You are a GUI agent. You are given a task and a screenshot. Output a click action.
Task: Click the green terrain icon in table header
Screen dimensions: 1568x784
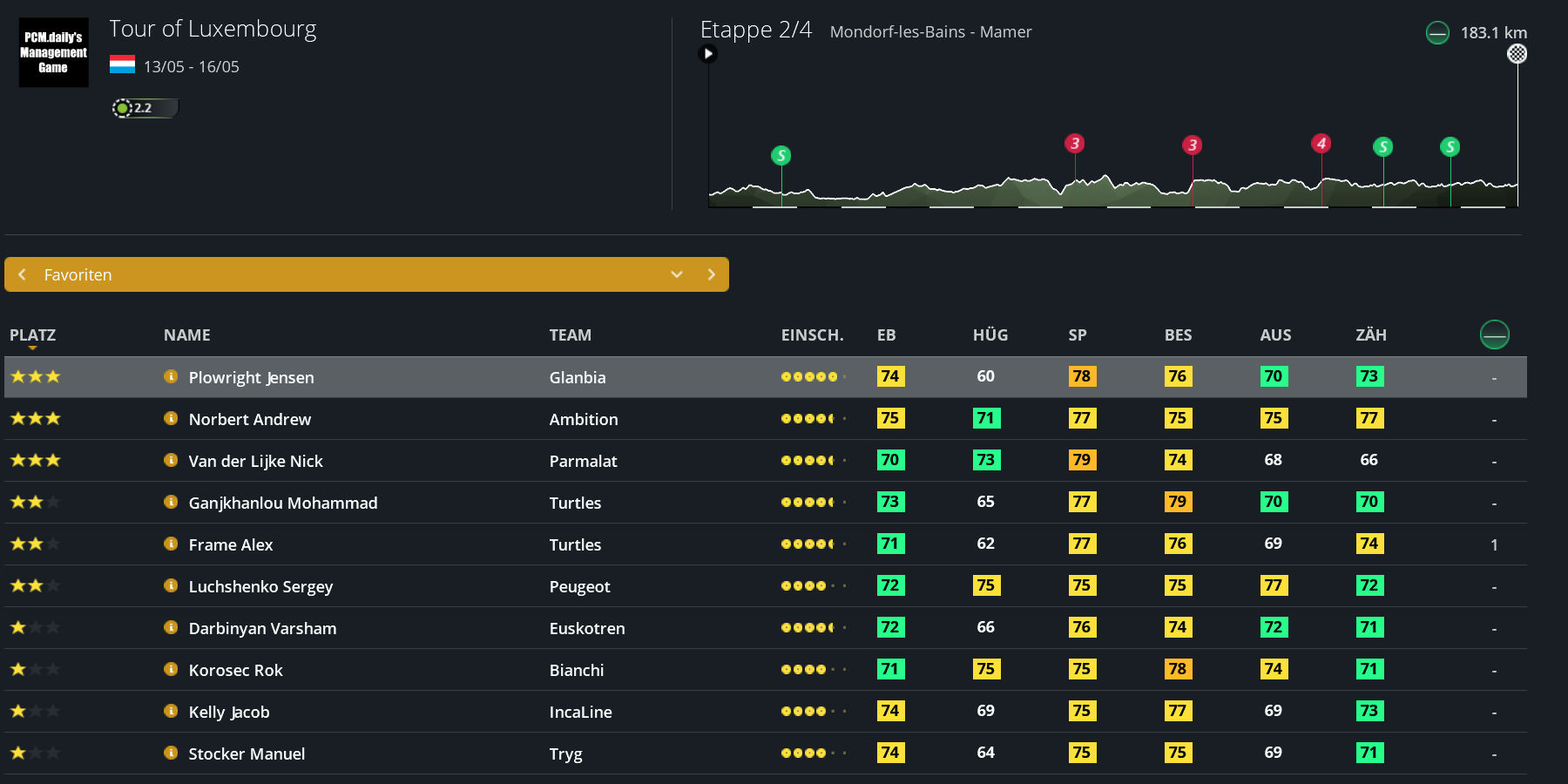(x=1494, y=335)
